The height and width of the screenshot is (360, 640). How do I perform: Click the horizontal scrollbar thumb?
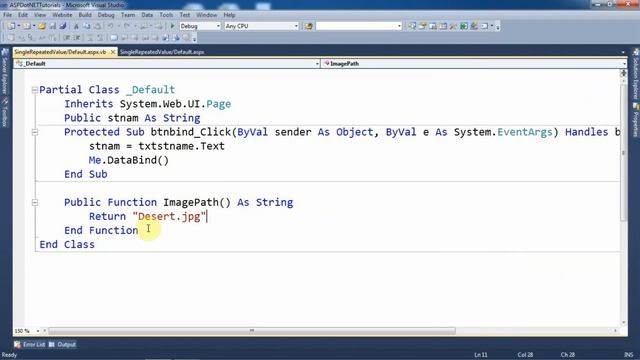tap(252, 331)
